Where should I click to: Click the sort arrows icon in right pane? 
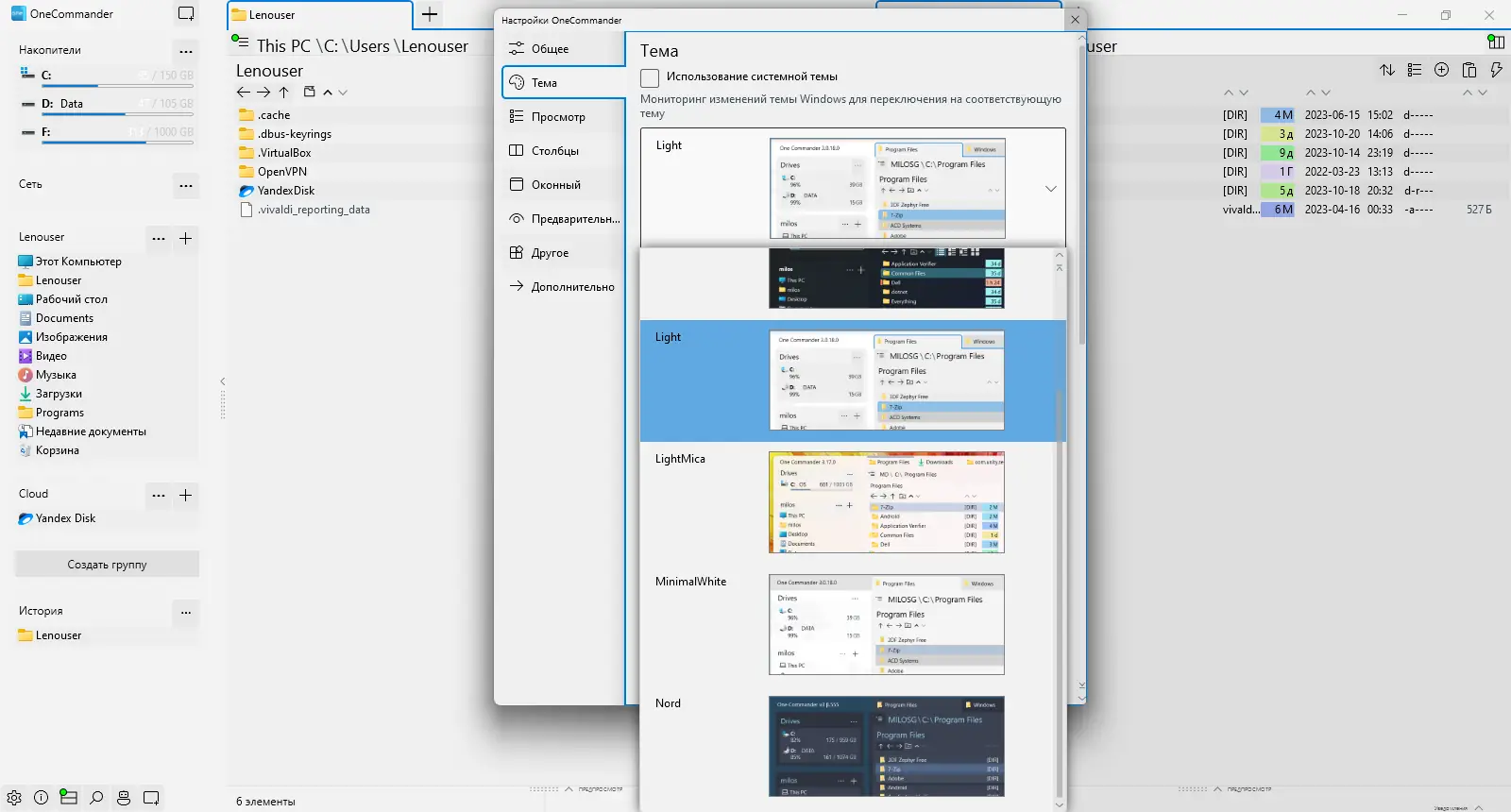click(1387, 70)
